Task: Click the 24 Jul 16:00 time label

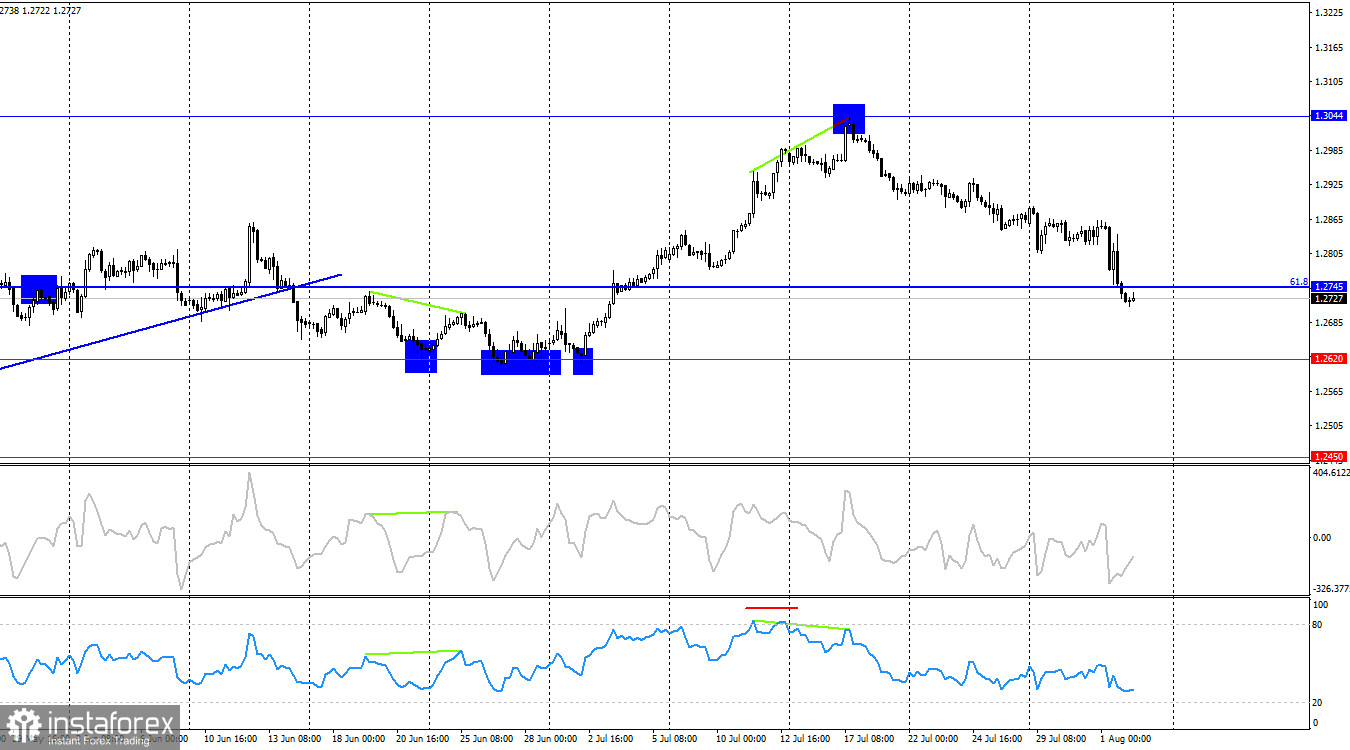Action: click(x=999, y=739)
